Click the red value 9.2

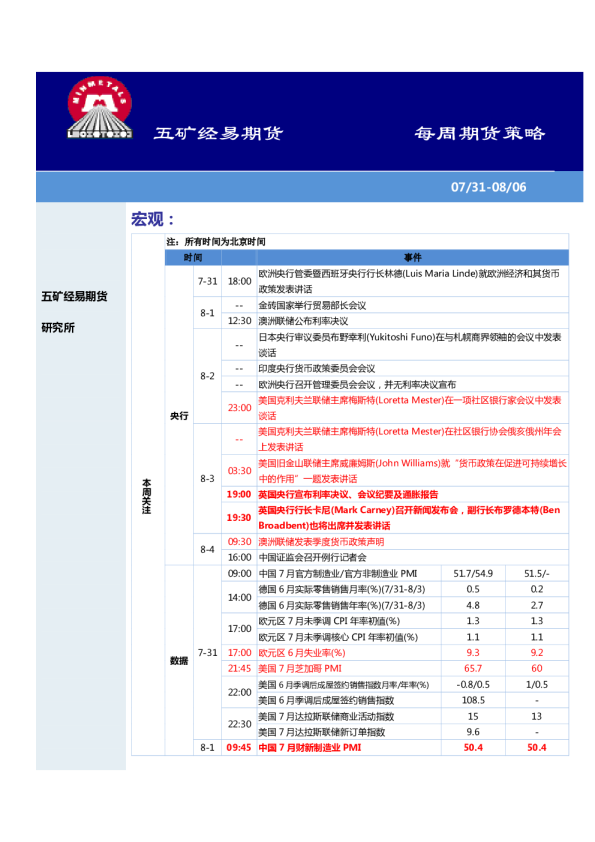pyautogui.click(x=536, y=653)
